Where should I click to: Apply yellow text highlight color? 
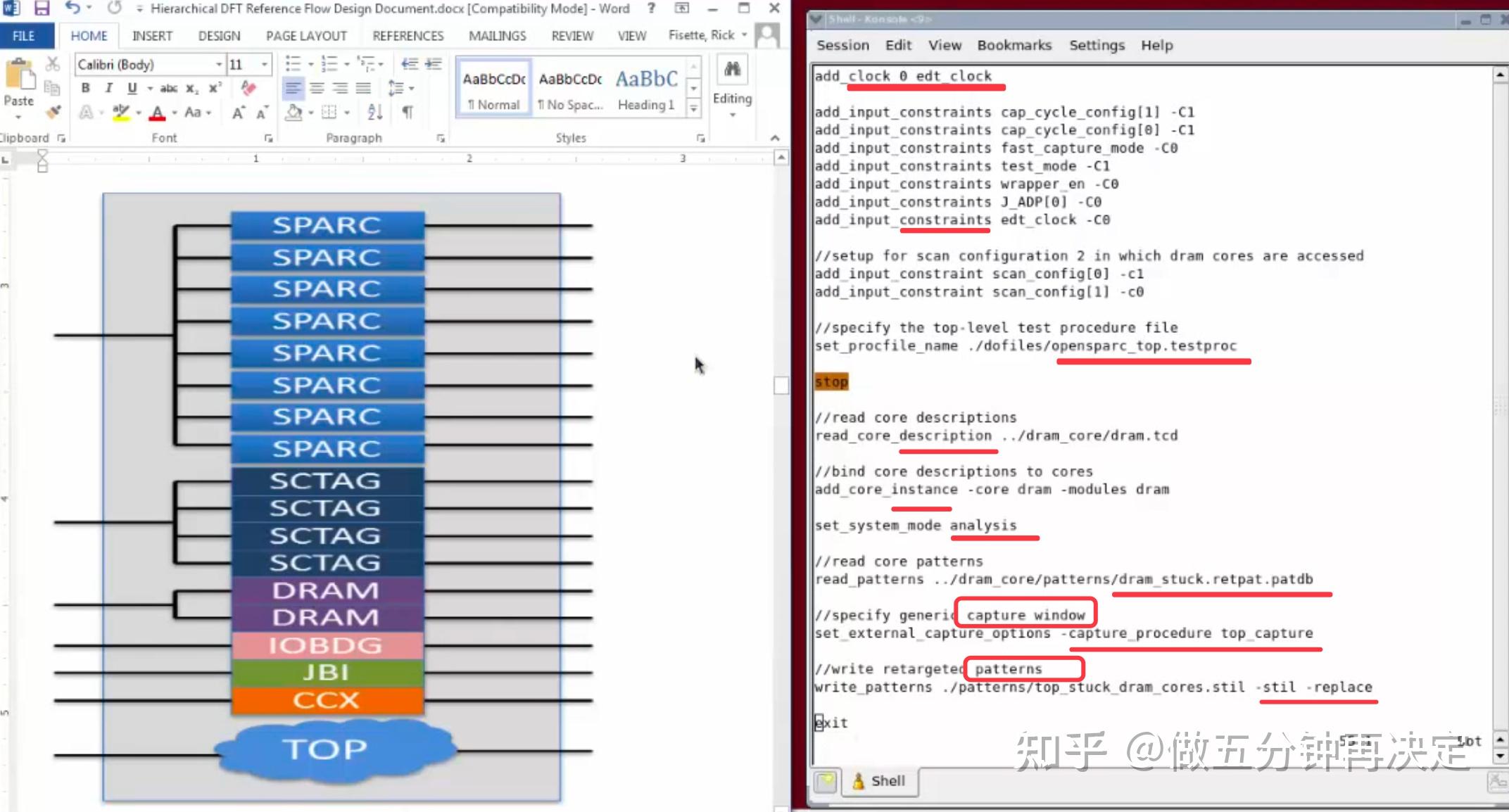(122, 113)
